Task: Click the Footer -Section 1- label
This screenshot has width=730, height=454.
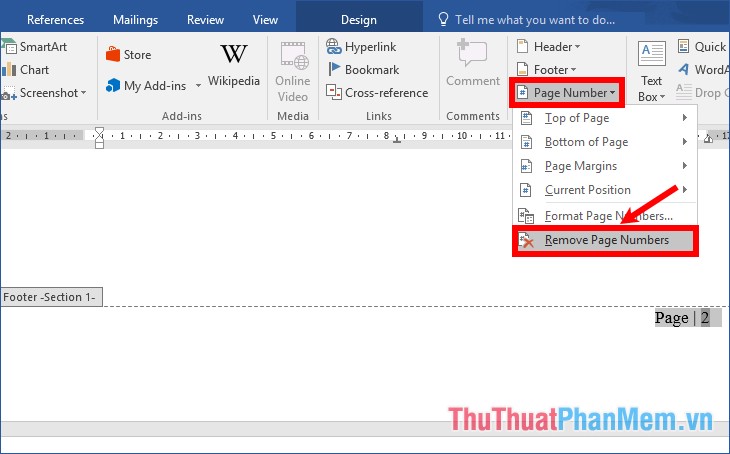Action: (51, 297)
